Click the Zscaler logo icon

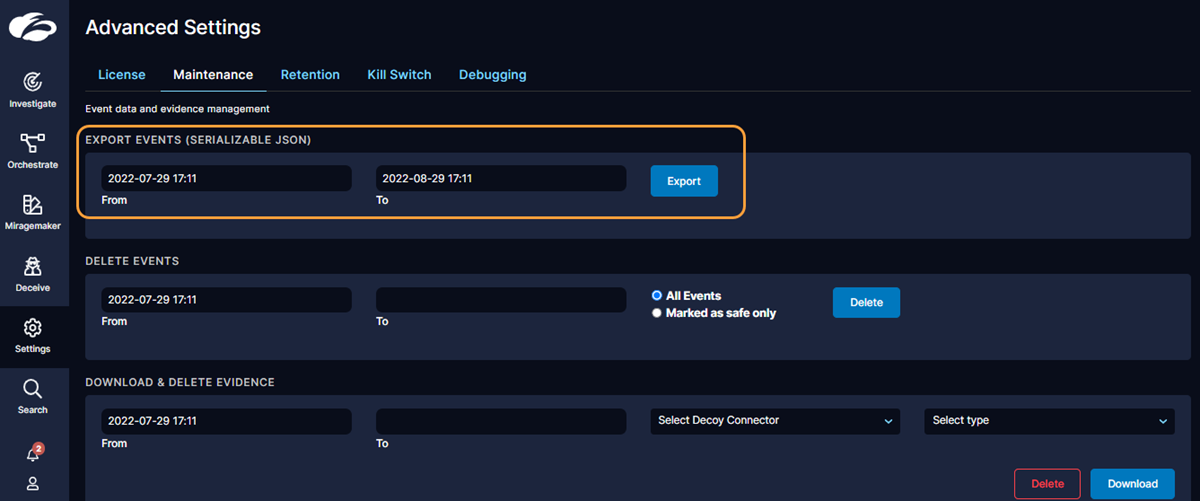(x=33, y=26)
